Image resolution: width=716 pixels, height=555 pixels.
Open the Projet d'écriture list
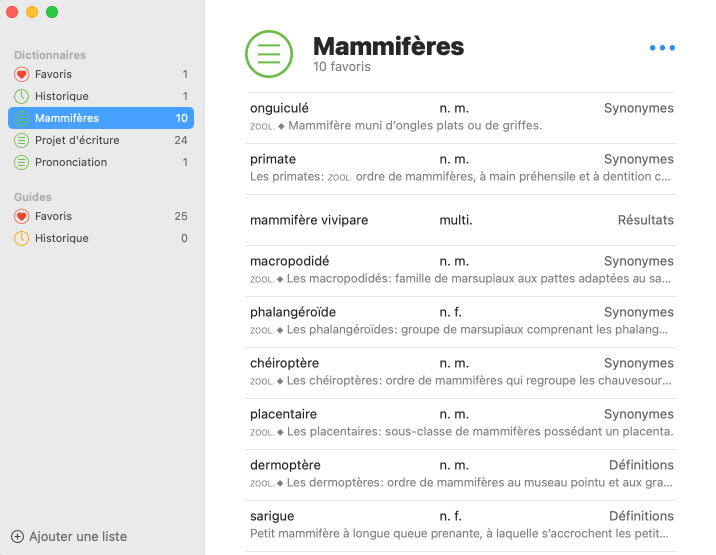point(100,140)
